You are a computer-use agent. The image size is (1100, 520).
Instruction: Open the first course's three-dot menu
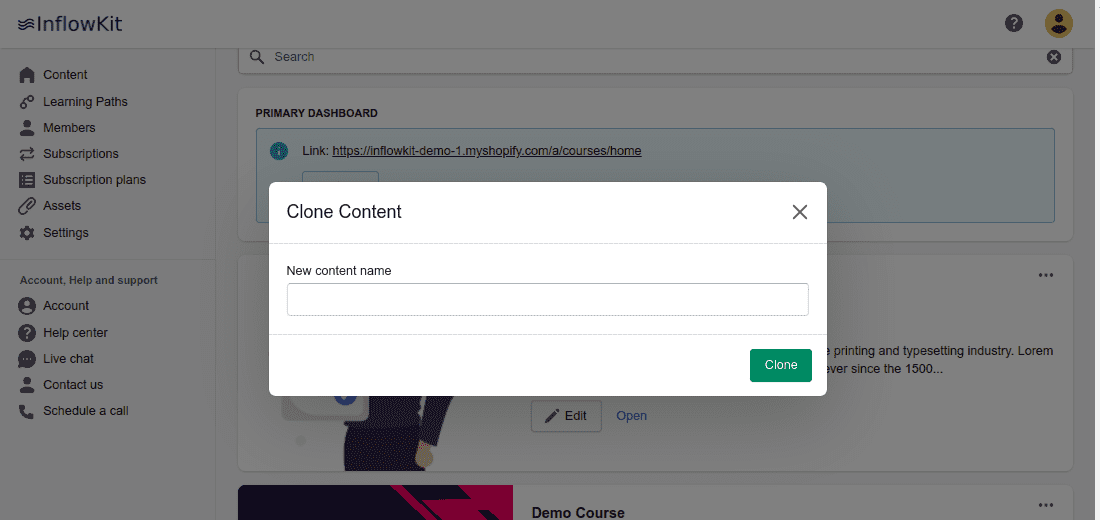(x=1046, y=275)
